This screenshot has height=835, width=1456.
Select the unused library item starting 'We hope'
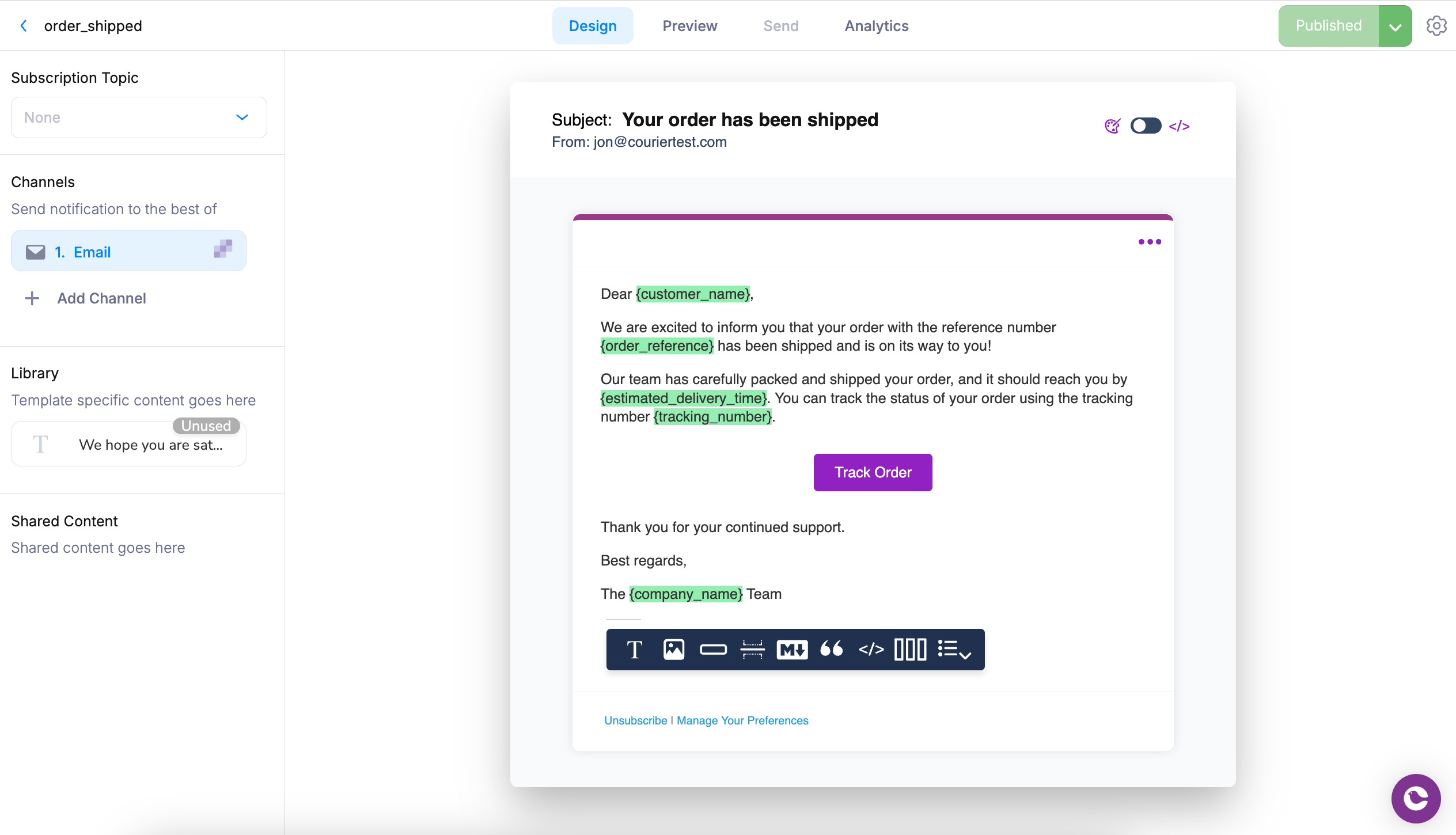(x=128, y=443)
